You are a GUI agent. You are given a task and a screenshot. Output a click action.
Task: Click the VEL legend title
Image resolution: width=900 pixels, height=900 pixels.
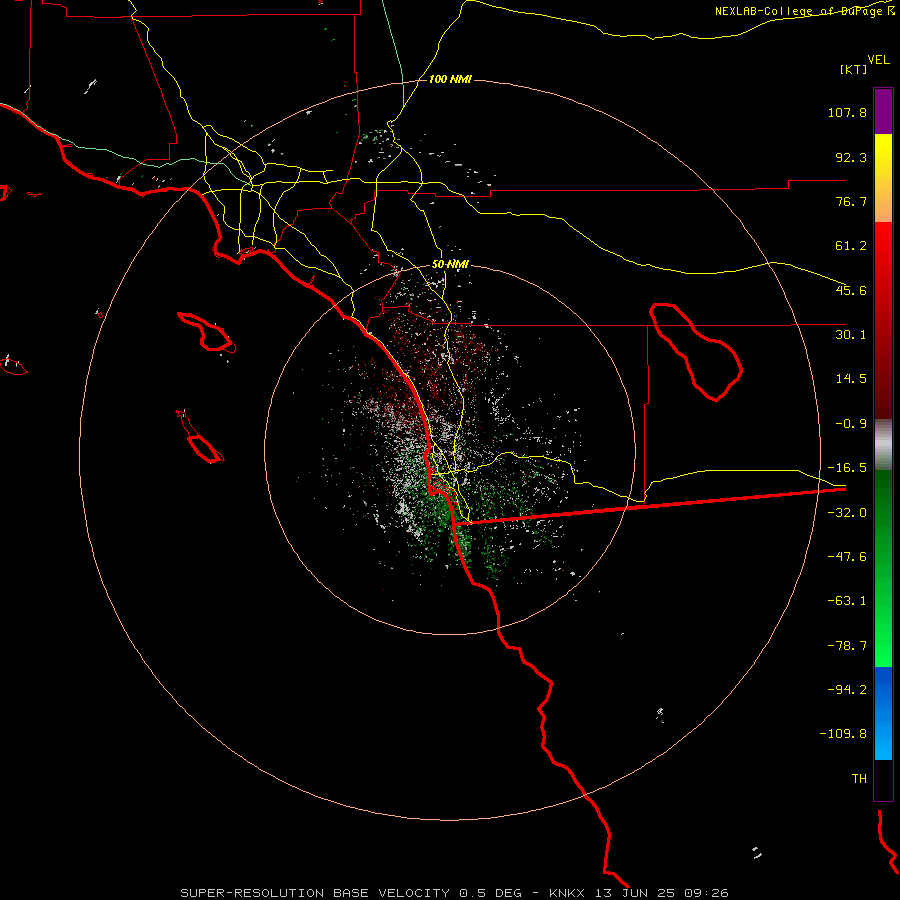878,60
